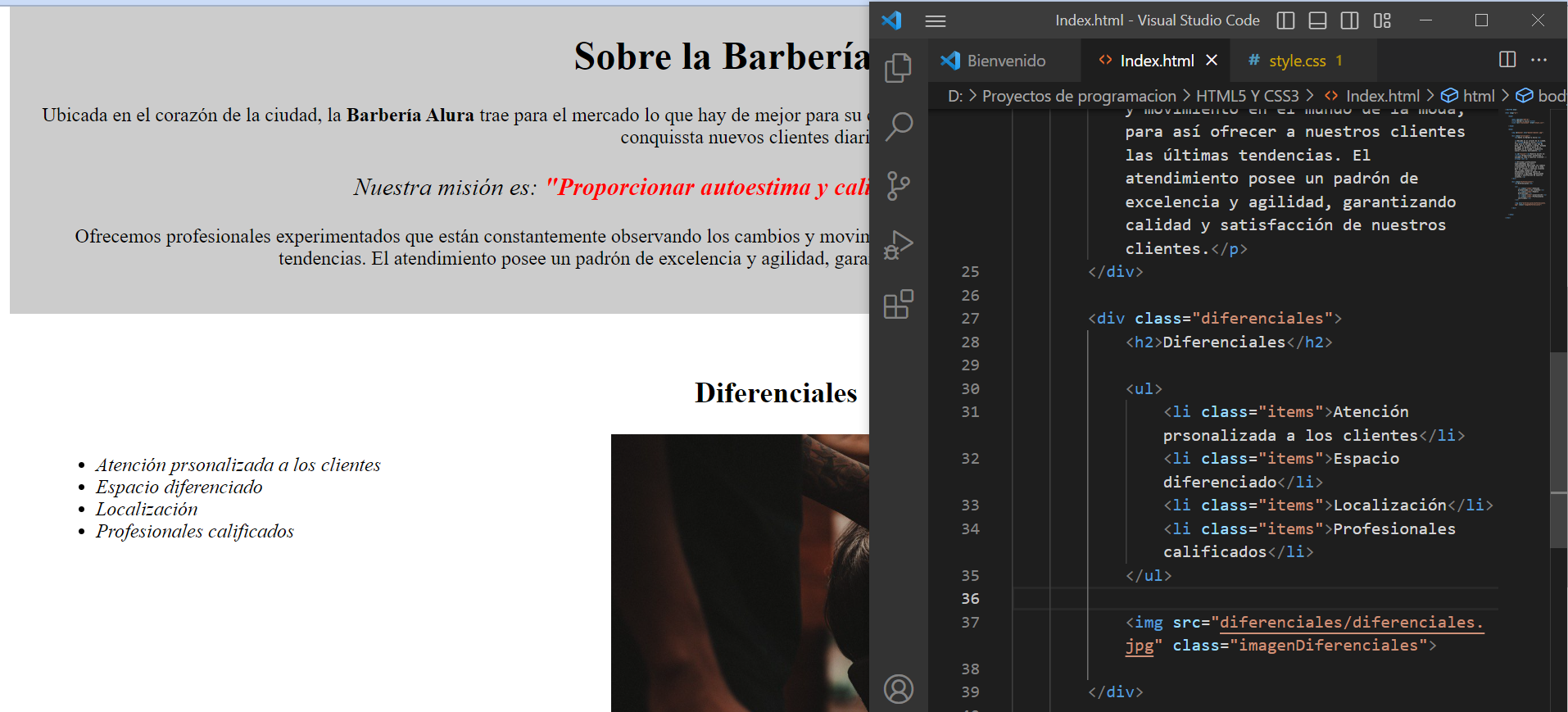The height and width of the screenshot is (712, 1568).
Task: Open the hamburger application menu
Action: (936, 21)
